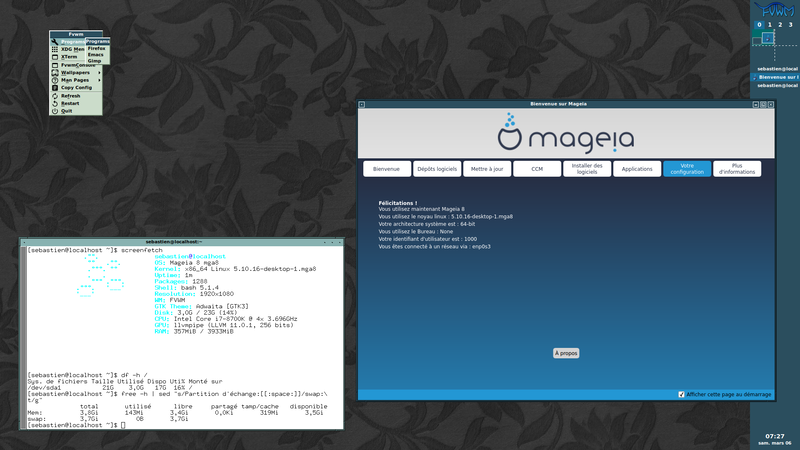Click the 07:27 clock in the panel
800x450 pixels.
pyautogui.click(x=774, y=436)
